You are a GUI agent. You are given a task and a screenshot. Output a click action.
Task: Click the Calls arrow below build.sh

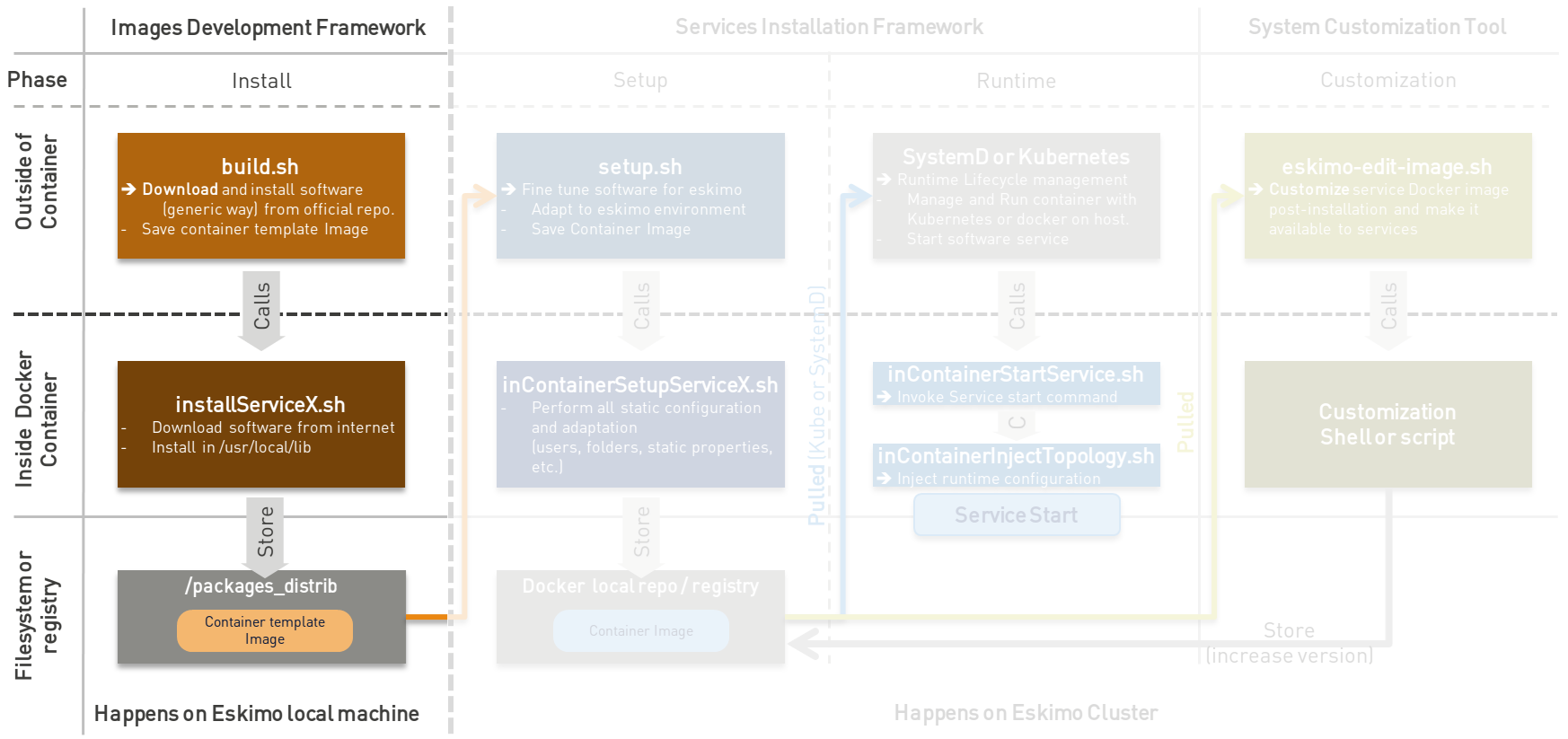tap(261, 310)
